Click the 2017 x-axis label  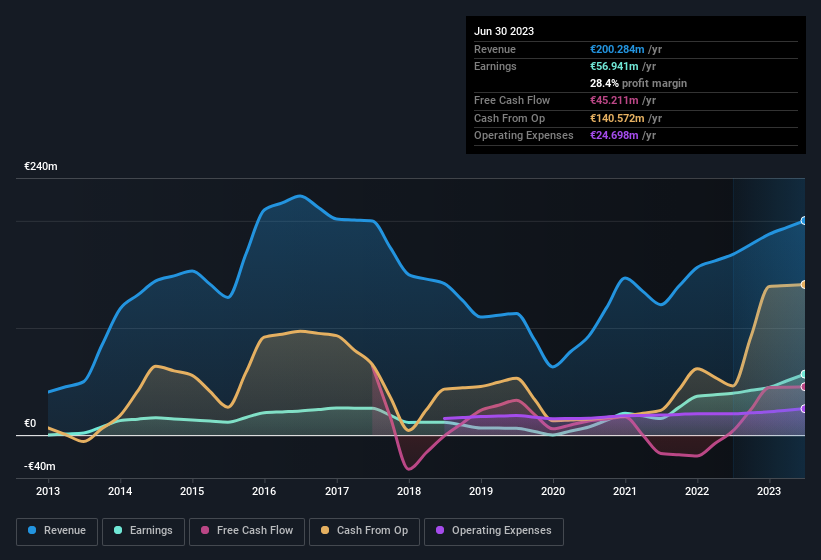(x=337, y=491)
